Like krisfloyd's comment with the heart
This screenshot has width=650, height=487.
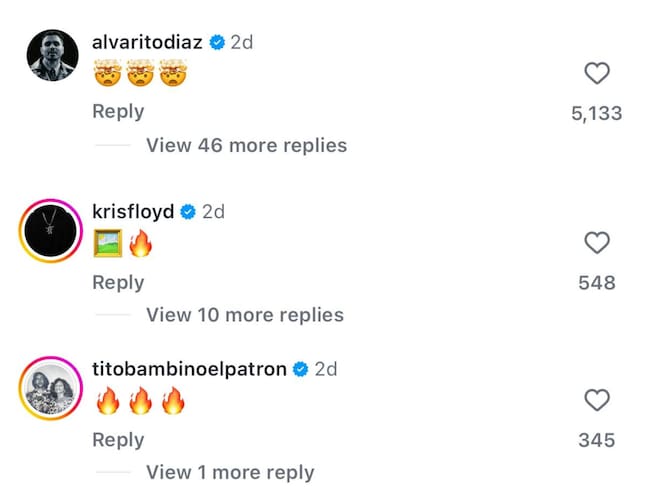coord(596,243)
